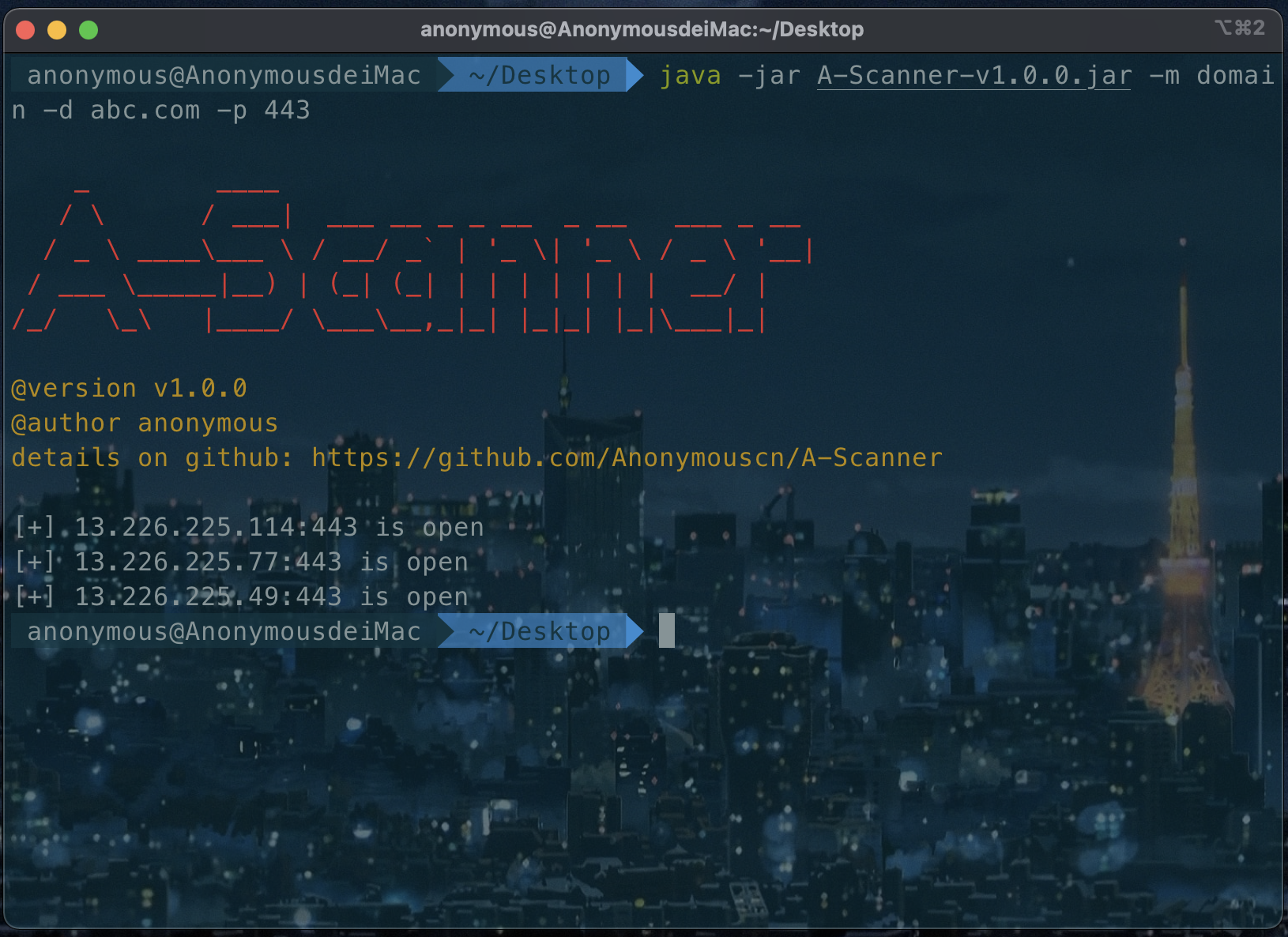Click the 13.226.225.49:443 is open line
The height and width of the screenshot is (937, 1288).
tap(241, 597)
